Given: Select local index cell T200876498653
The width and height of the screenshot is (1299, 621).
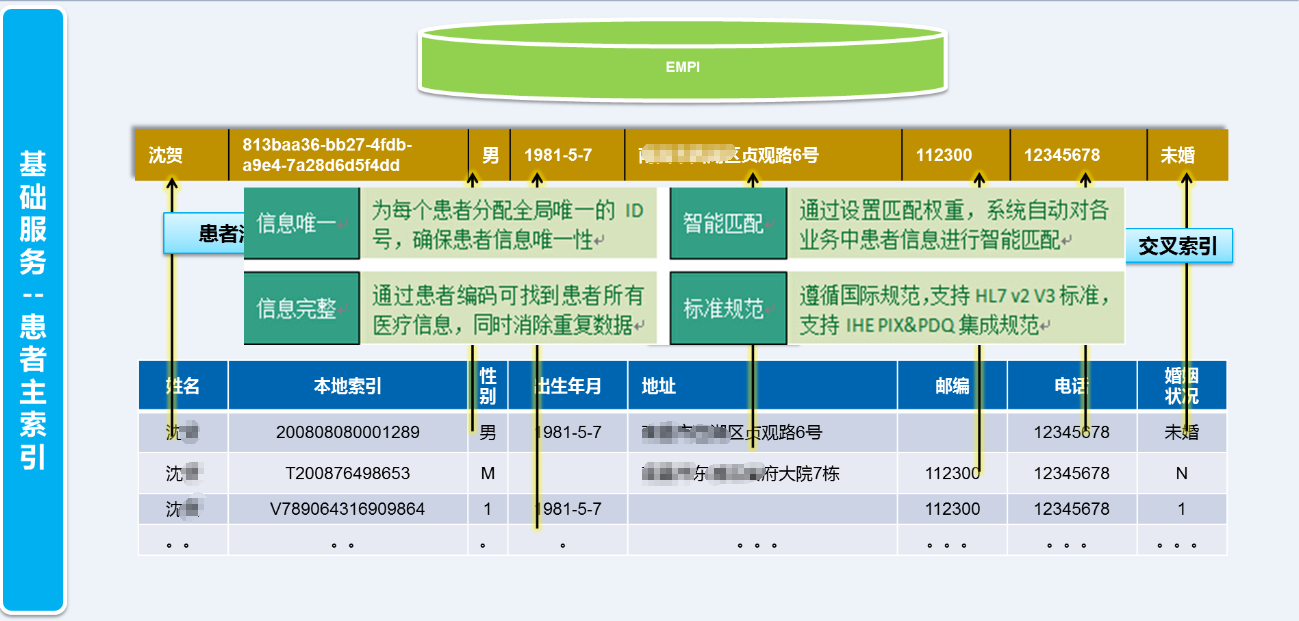Looking at the screenshot, I should tap(347, 473).
